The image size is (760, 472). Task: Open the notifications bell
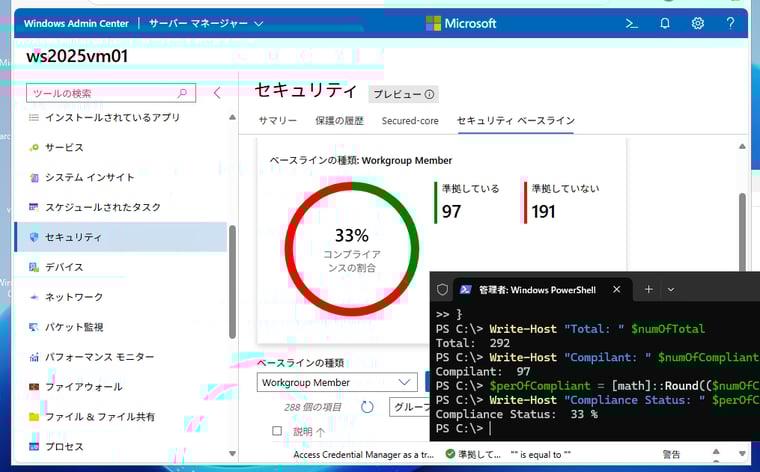[665, 23]
